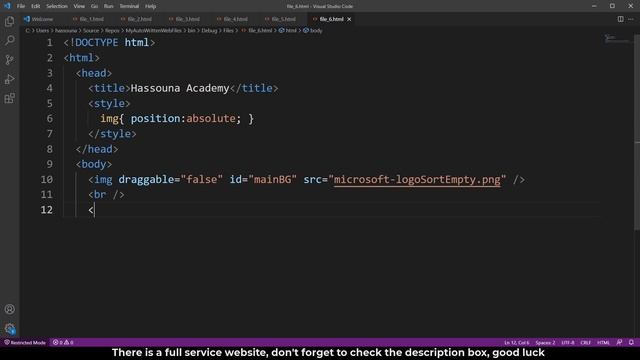The width and height of the screenshot is (640, 360).
Task: Open the Go menu
Action: click(x=94, y=6)
